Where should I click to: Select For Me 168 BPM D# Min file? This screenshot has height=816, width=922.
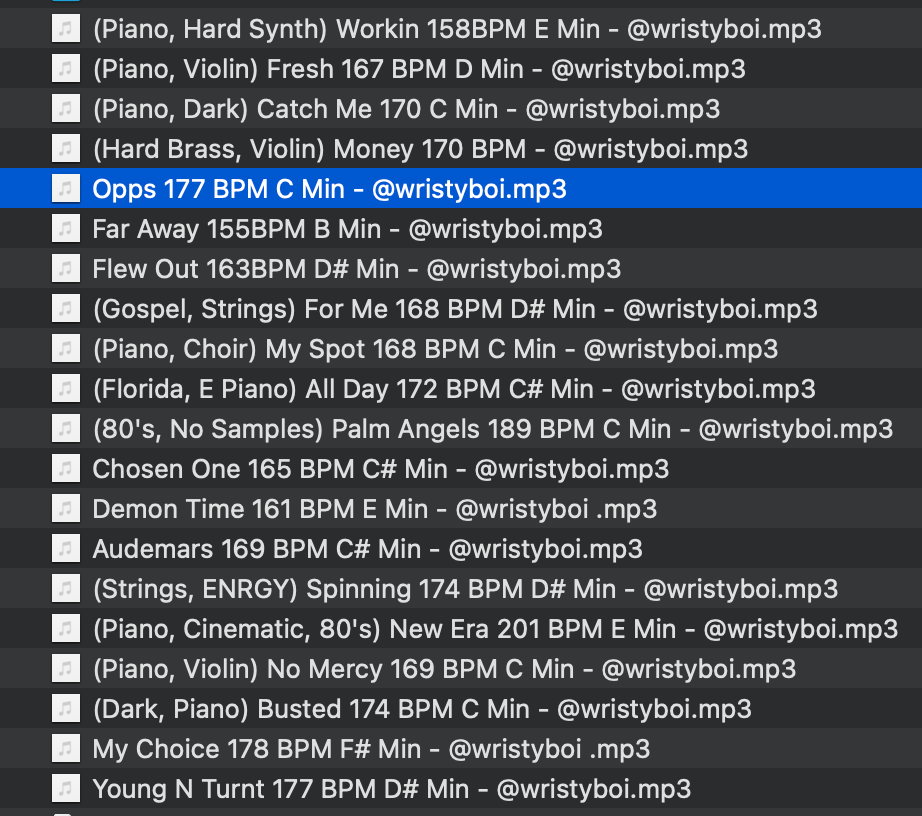(x=454, y=309)
